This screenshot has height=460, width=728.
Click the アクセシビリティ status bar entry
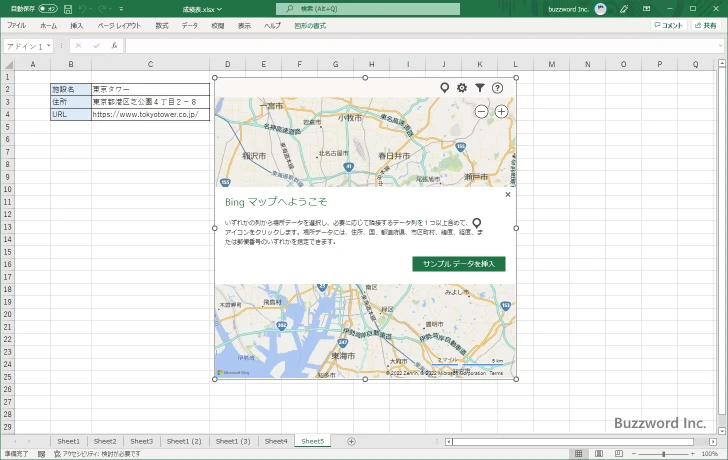[97, 454]
